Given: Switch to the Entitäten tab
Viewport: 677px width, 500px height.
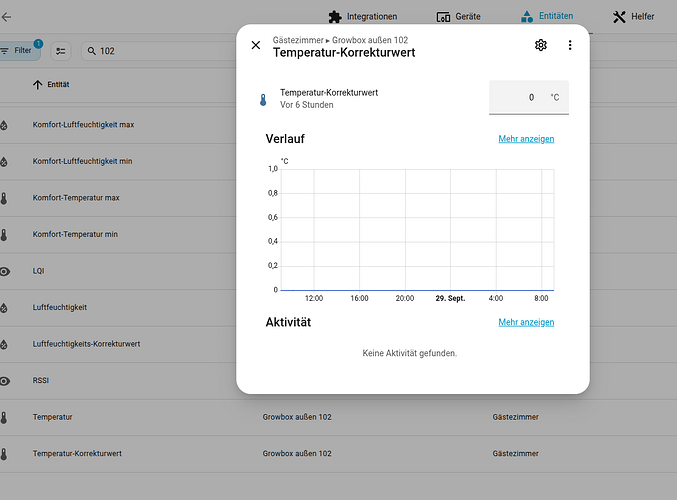Looking at the screenshot, I should [547, 16].
